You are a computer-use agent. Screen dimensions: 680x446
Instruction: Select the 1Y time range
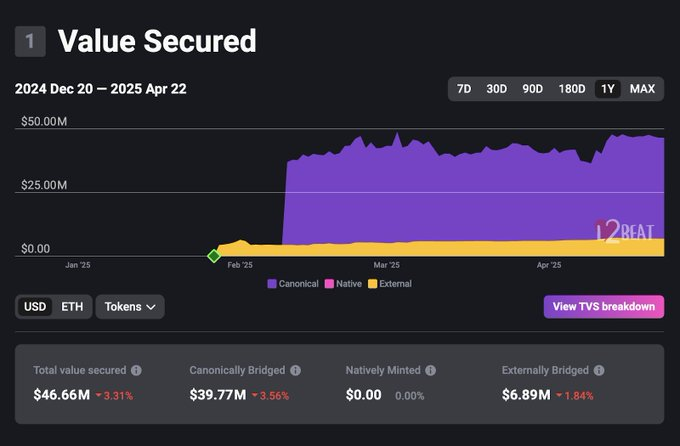pyautogui.click(x=607, y=89)
